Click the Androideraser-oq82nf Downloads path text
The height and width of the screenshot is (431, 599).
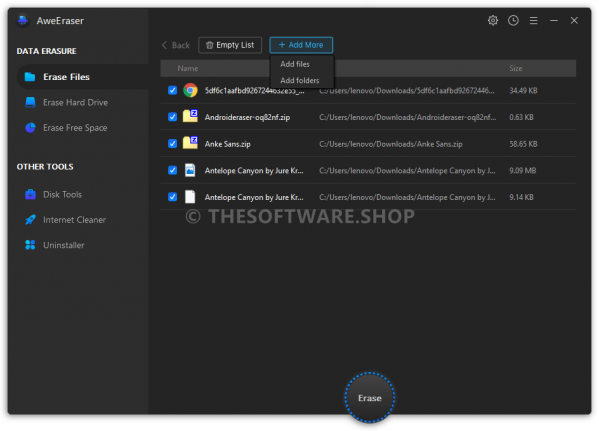[x=408, y=117]
